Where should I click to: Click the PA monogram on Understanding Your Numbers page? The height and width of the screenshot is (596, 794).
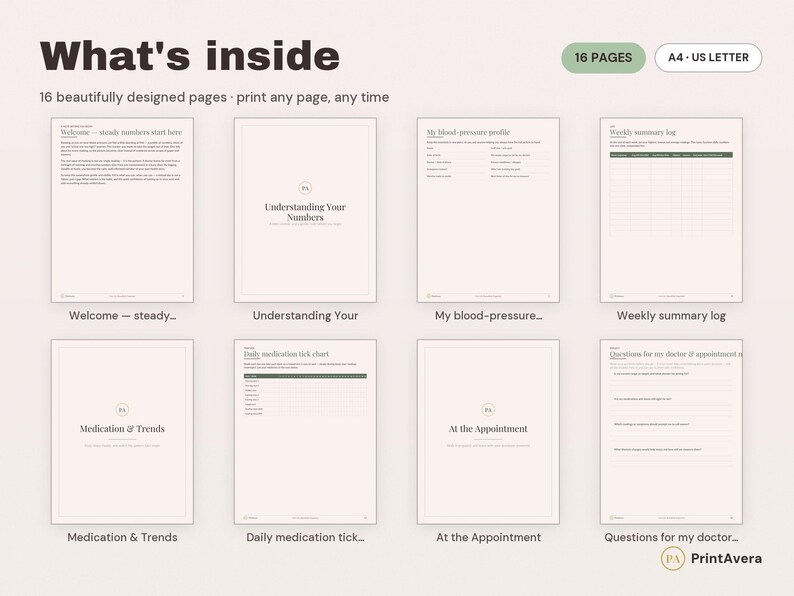[305, 188]
